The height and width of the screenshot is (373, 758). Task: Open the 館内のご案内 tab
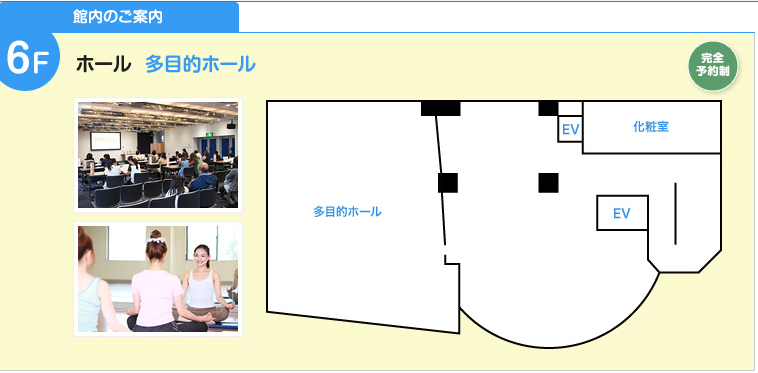[x=119, y=17]
